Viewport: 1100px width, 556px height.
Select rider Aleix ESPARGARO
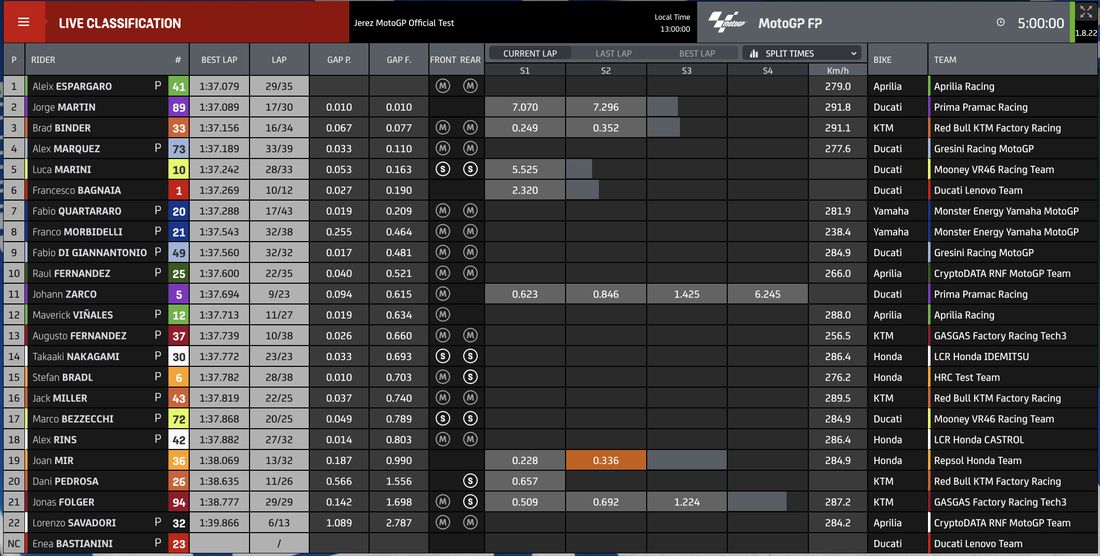click(72, 86)
